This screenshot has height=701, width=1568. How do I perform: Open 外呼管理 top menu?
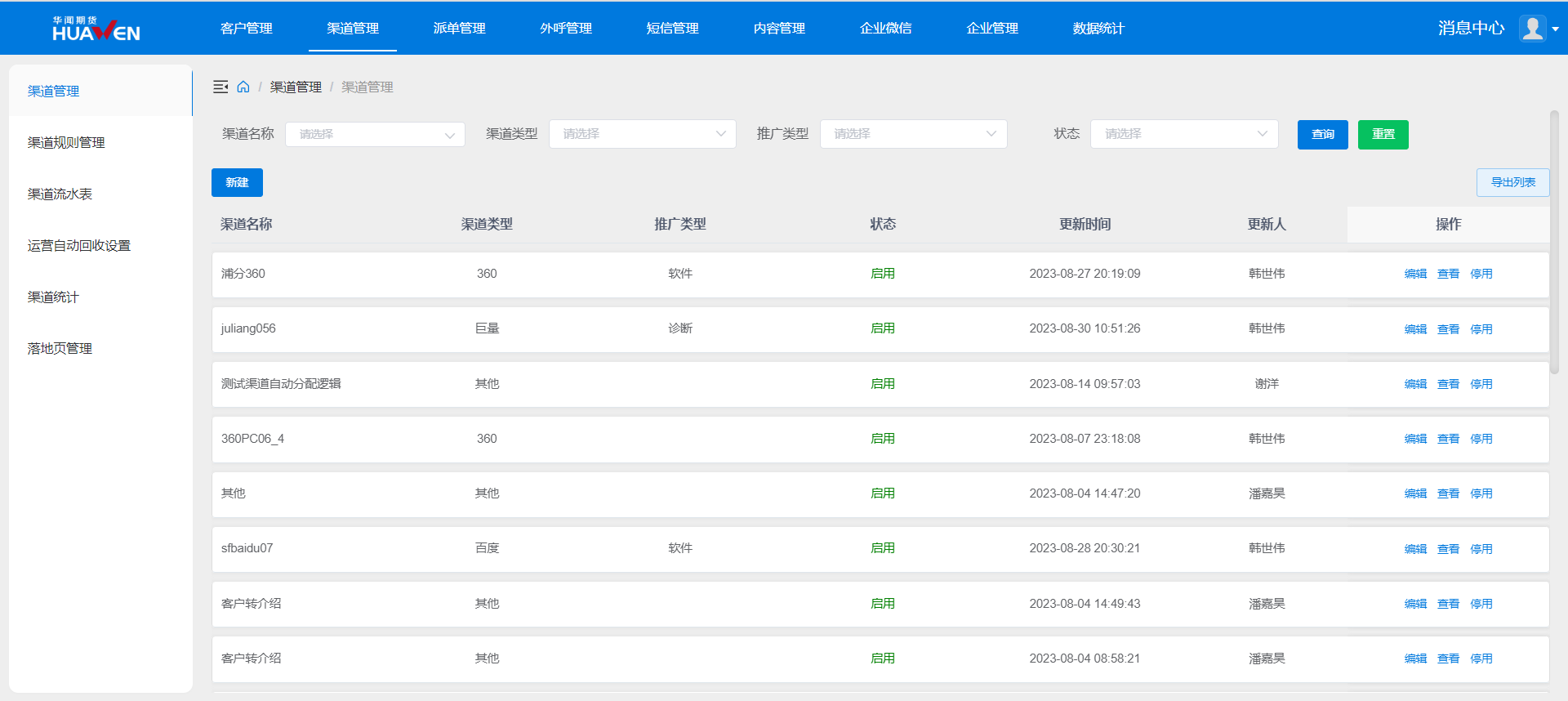pyautogui.click(x=566, y=29)
